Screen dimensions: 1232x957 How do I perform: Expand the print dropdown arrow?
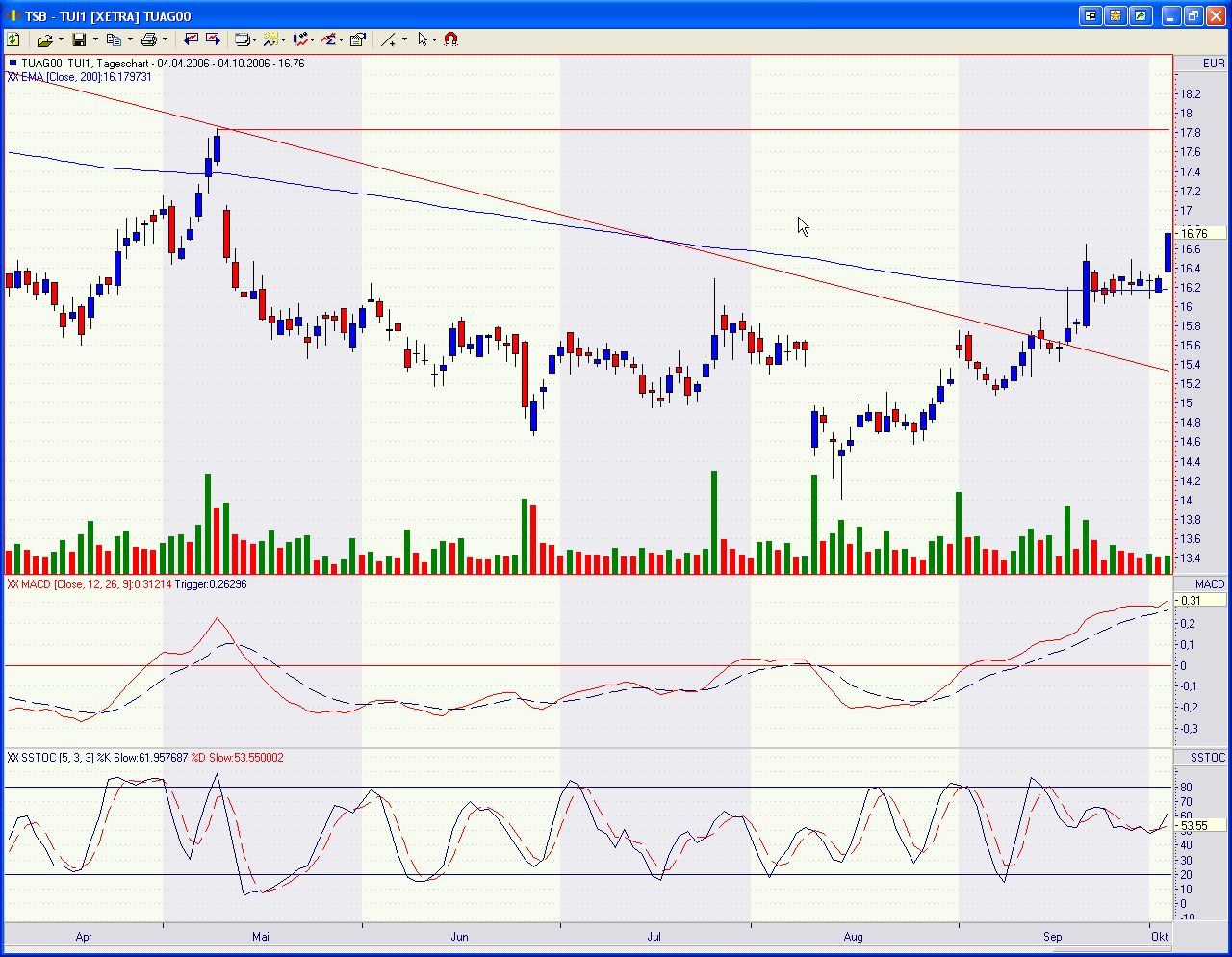click(x=165, y=39)
